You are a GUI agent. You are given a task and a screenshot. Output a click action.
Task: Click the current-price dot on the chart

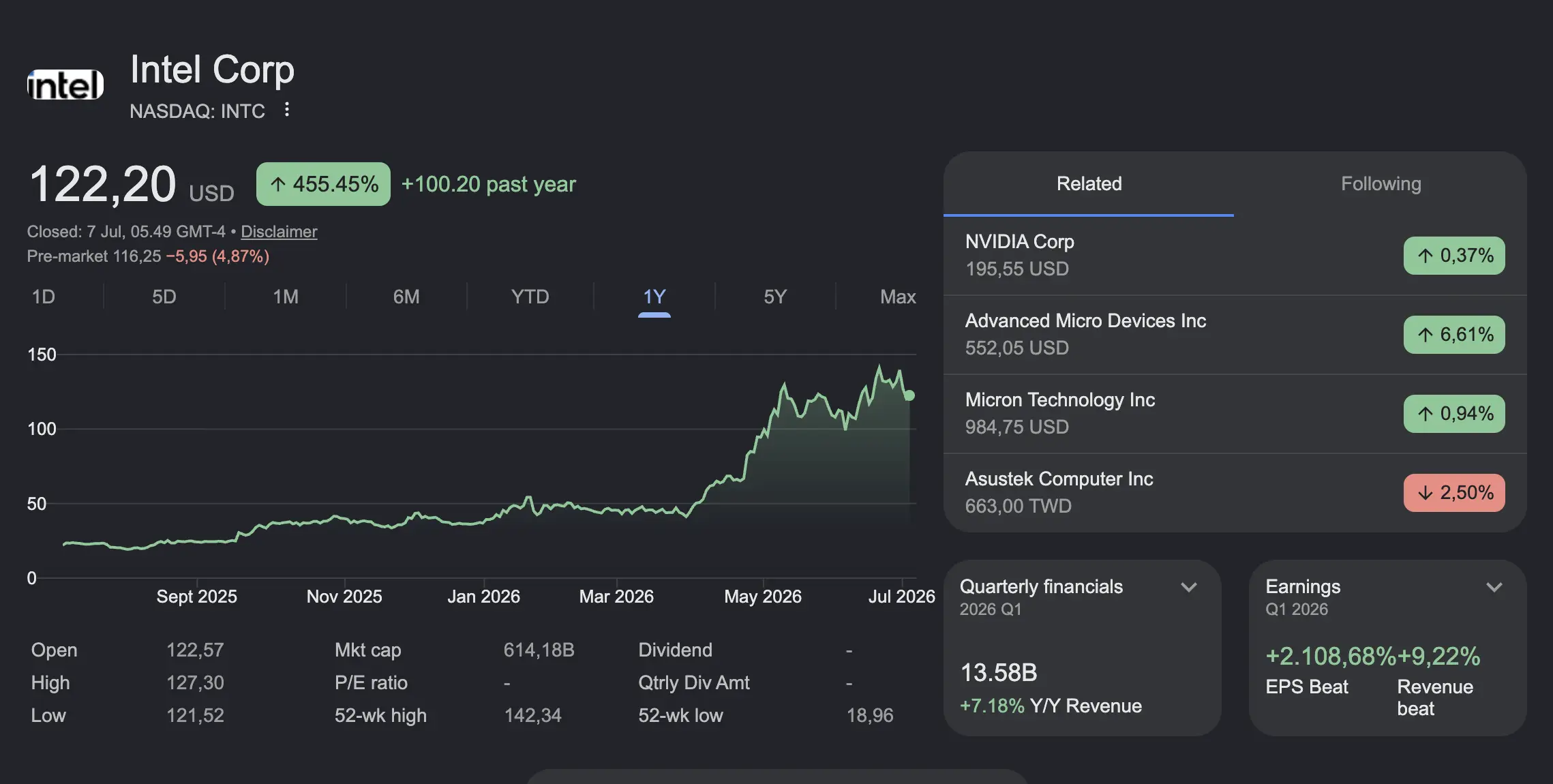point(909,395)
